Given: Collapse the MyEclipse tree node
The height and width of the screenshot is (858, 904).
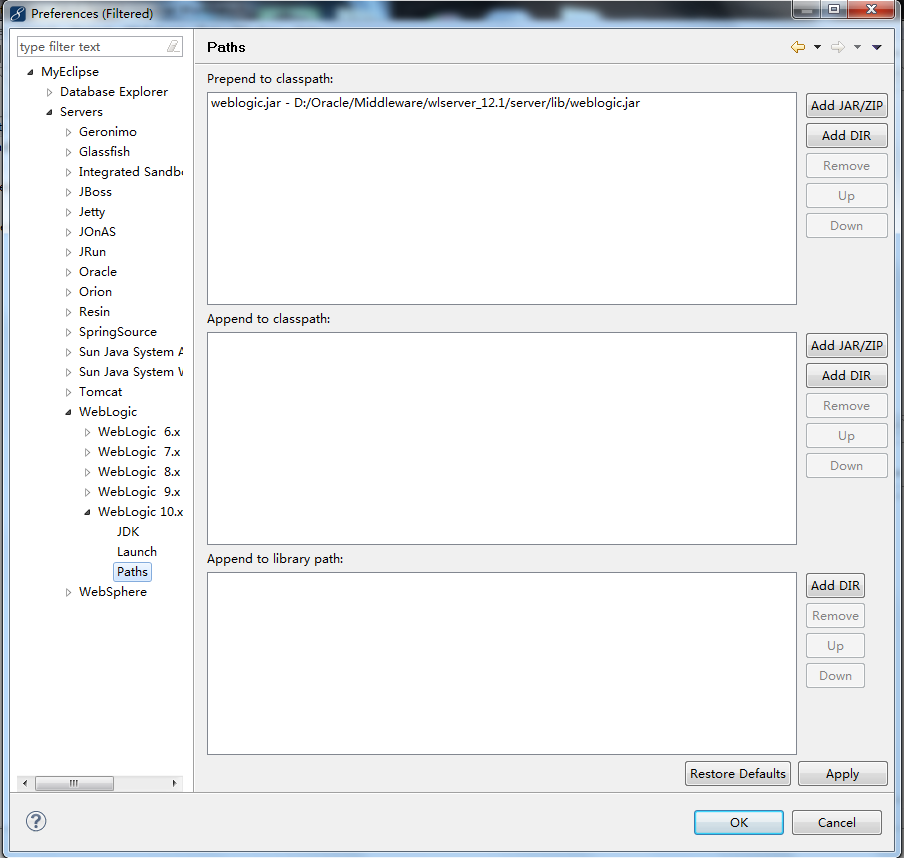Looking at the screenshot, I should point(30,72).
